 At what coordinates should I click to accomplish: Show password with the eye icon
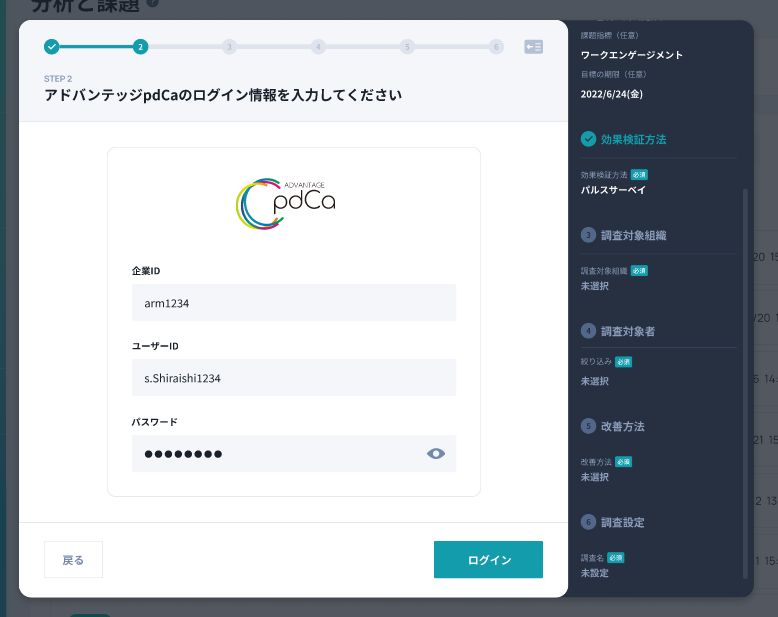coord(436,453)
